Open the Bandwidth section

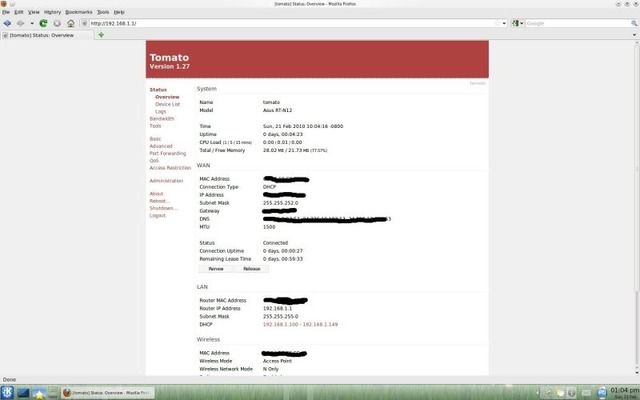pos(162,118)
